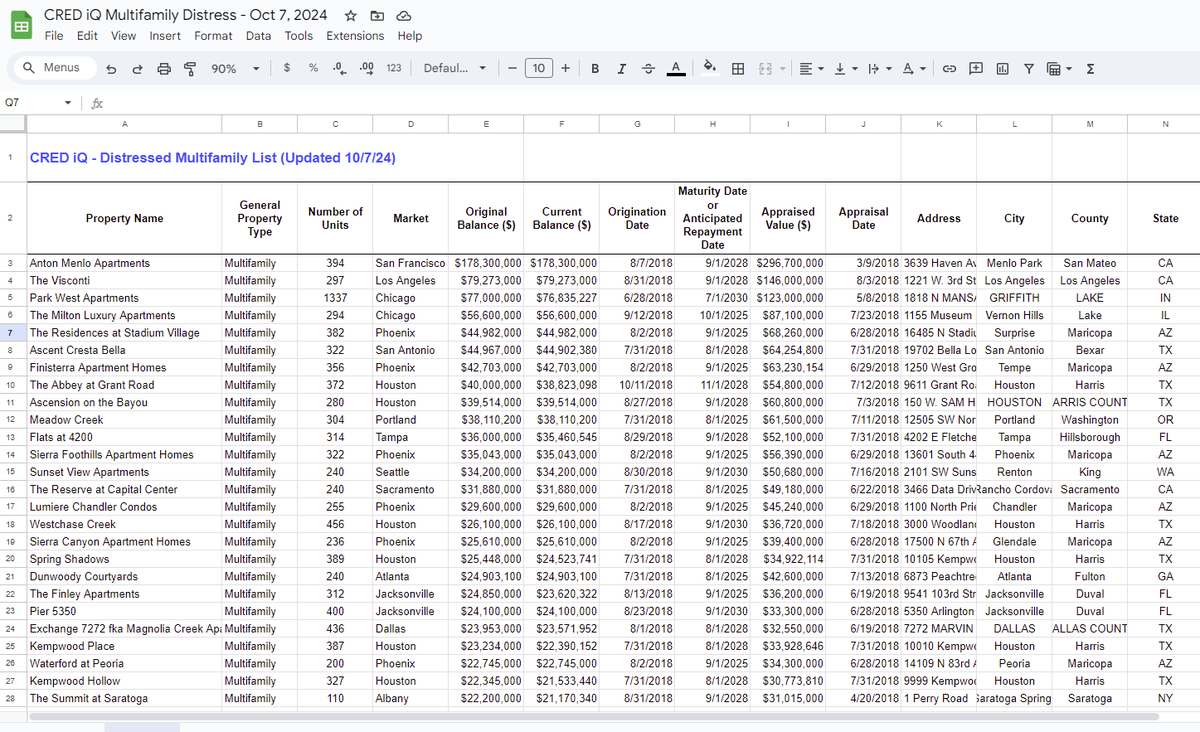Open the Default font dropdown

tap(455, 68)
